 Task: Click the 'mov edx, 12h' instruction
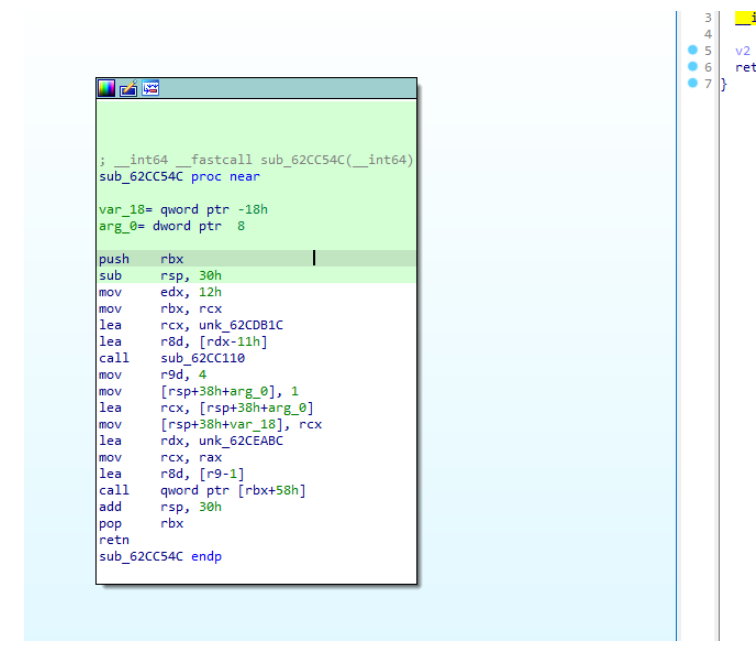click(160, 292)
